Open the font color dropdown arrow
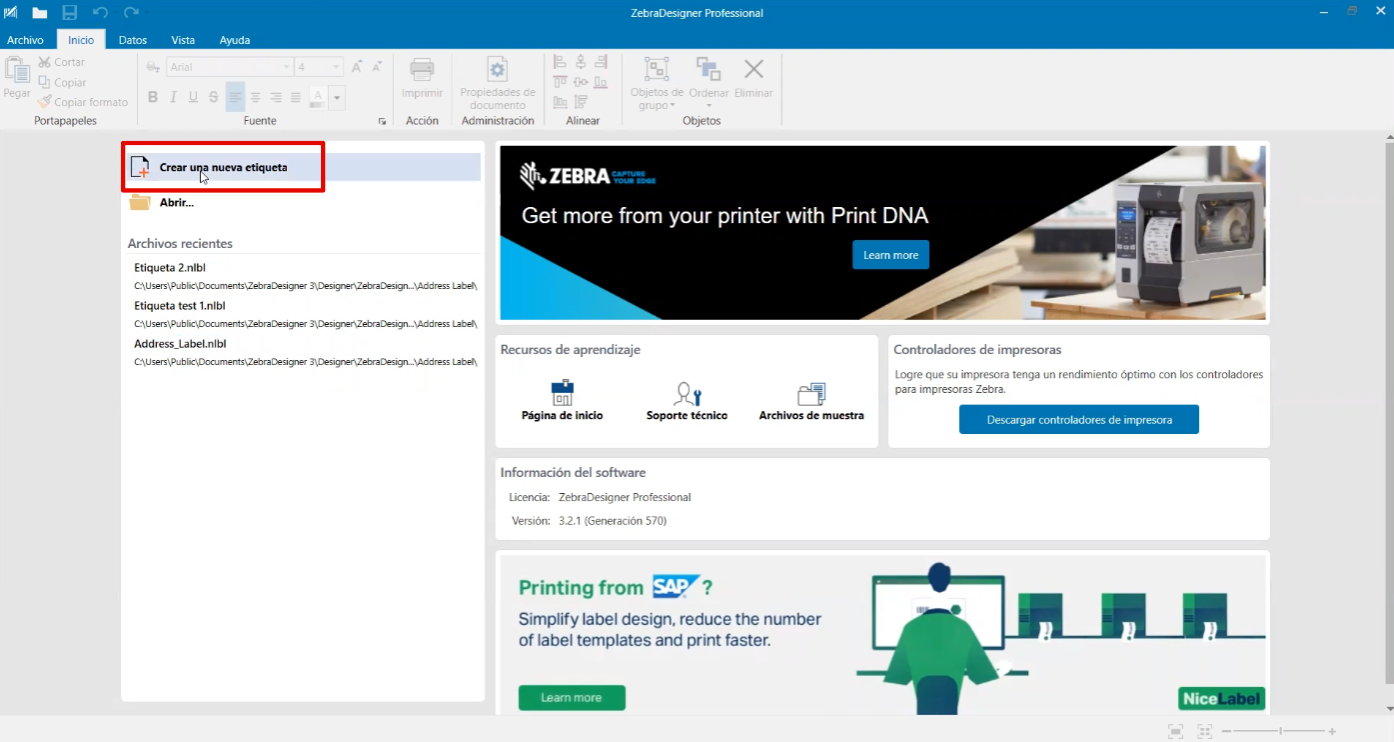The height and width of the screenshot is (742, 1394). click(337, 97)
